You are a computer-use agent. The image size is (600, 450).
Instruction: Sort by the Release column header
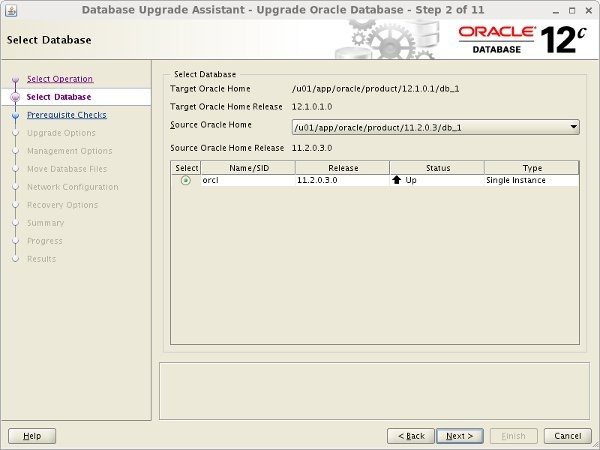point(343,168)
